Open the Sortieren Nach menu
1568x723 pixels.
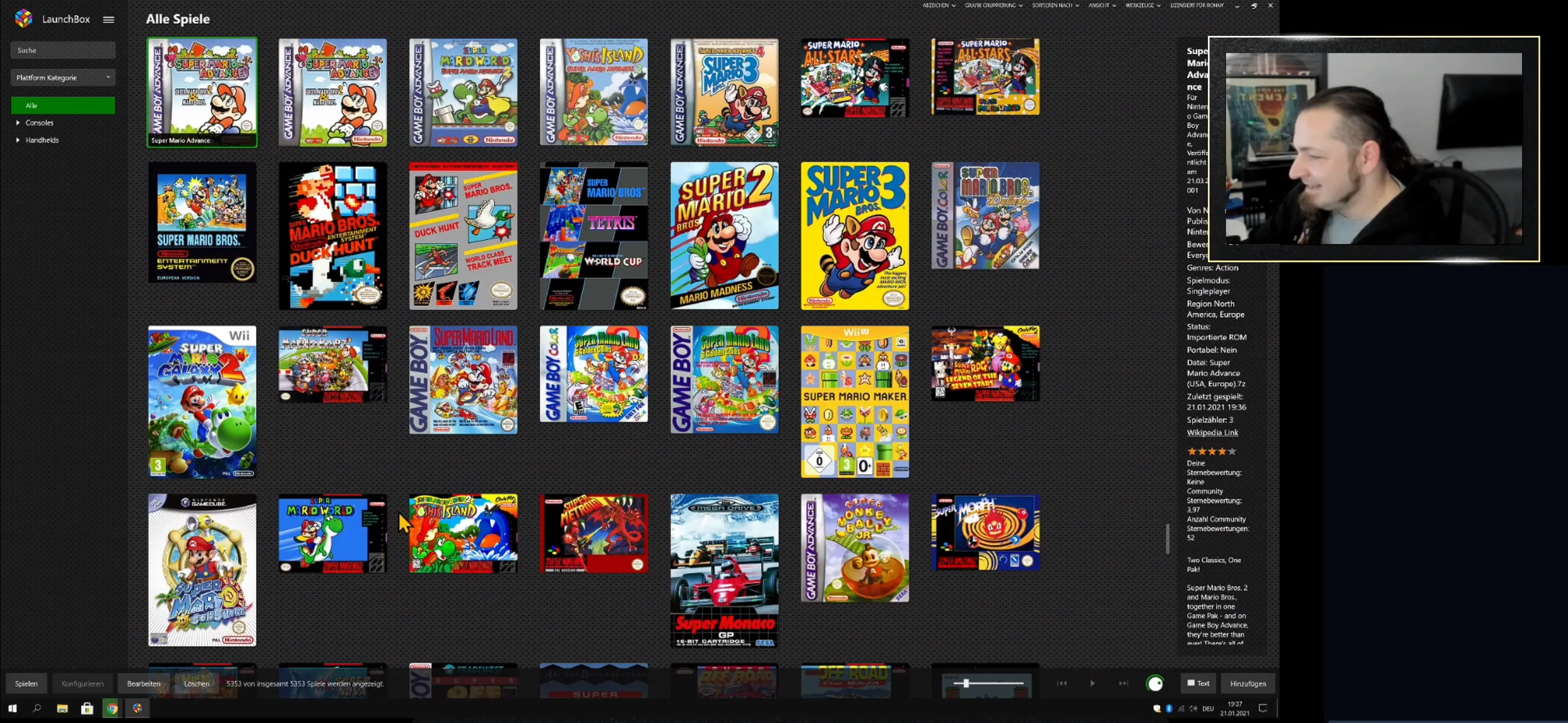[x=1055, y=6]
